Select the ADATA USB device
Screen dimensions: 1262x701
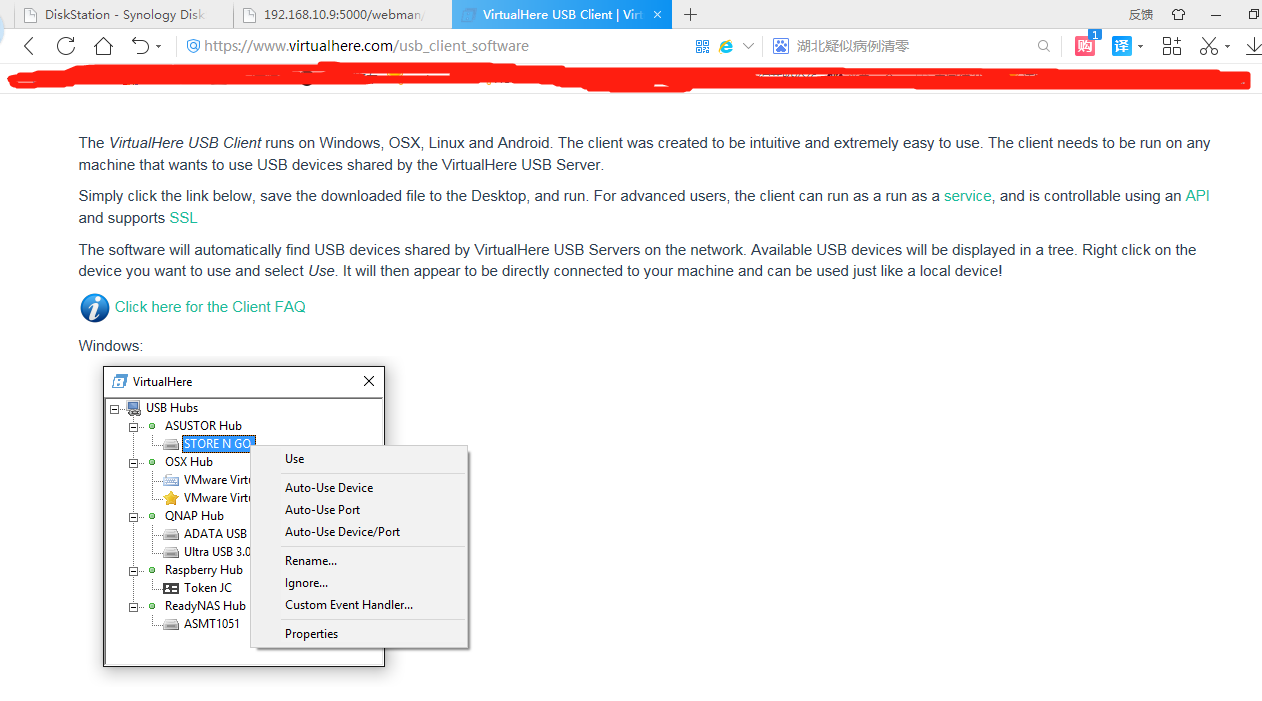215,534
